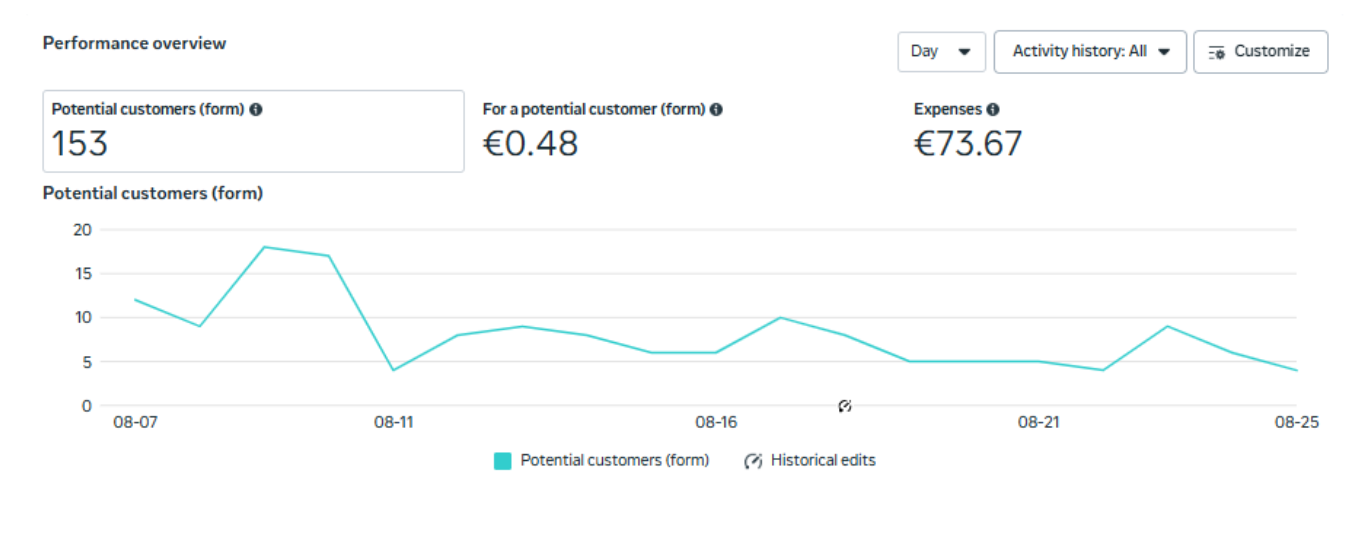
Task: Click the 08-11 low data point on line
Action: pyautogui.click(x=393, y=370)
